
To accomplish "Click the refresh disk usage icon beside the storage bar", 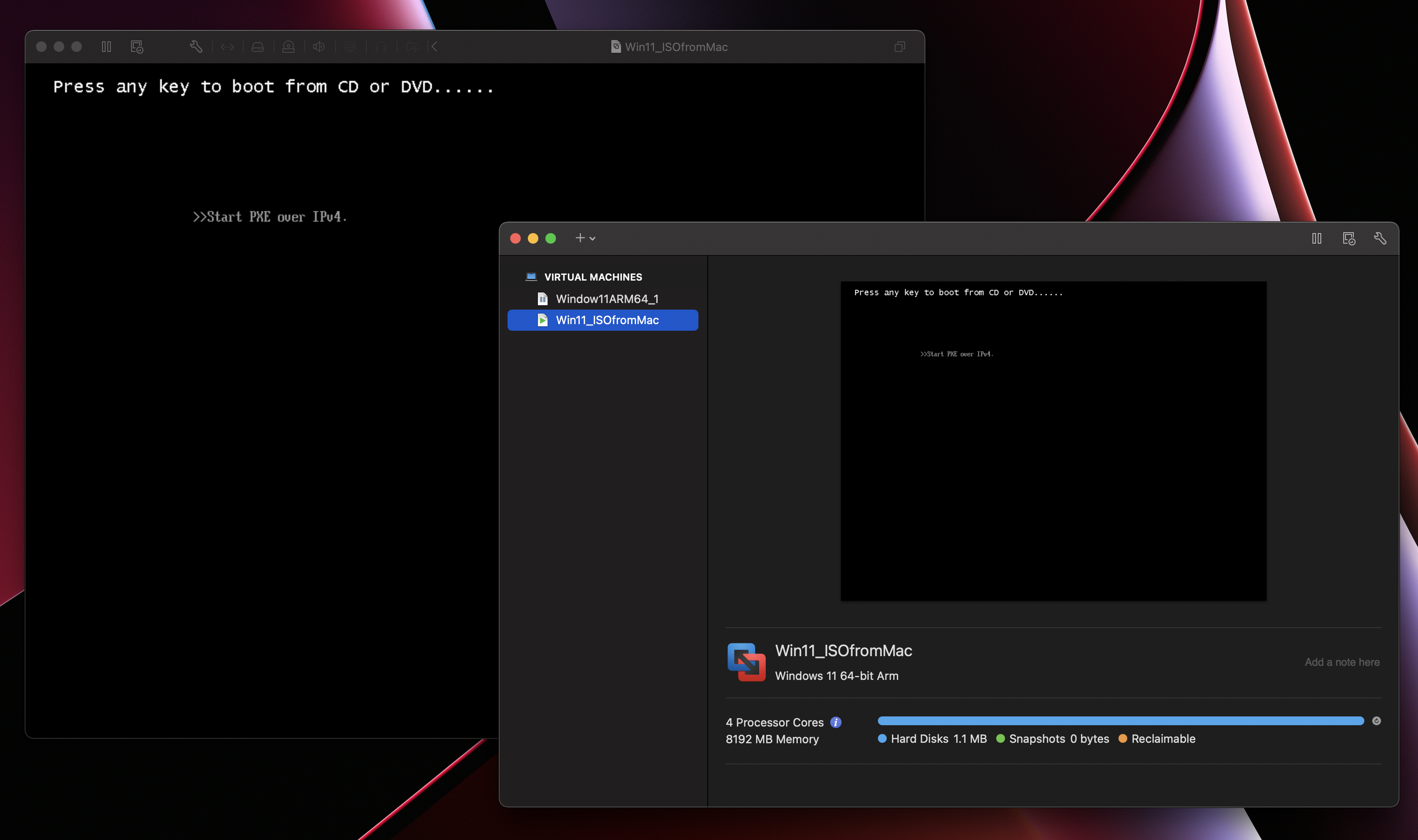I will click(1377, 720).
